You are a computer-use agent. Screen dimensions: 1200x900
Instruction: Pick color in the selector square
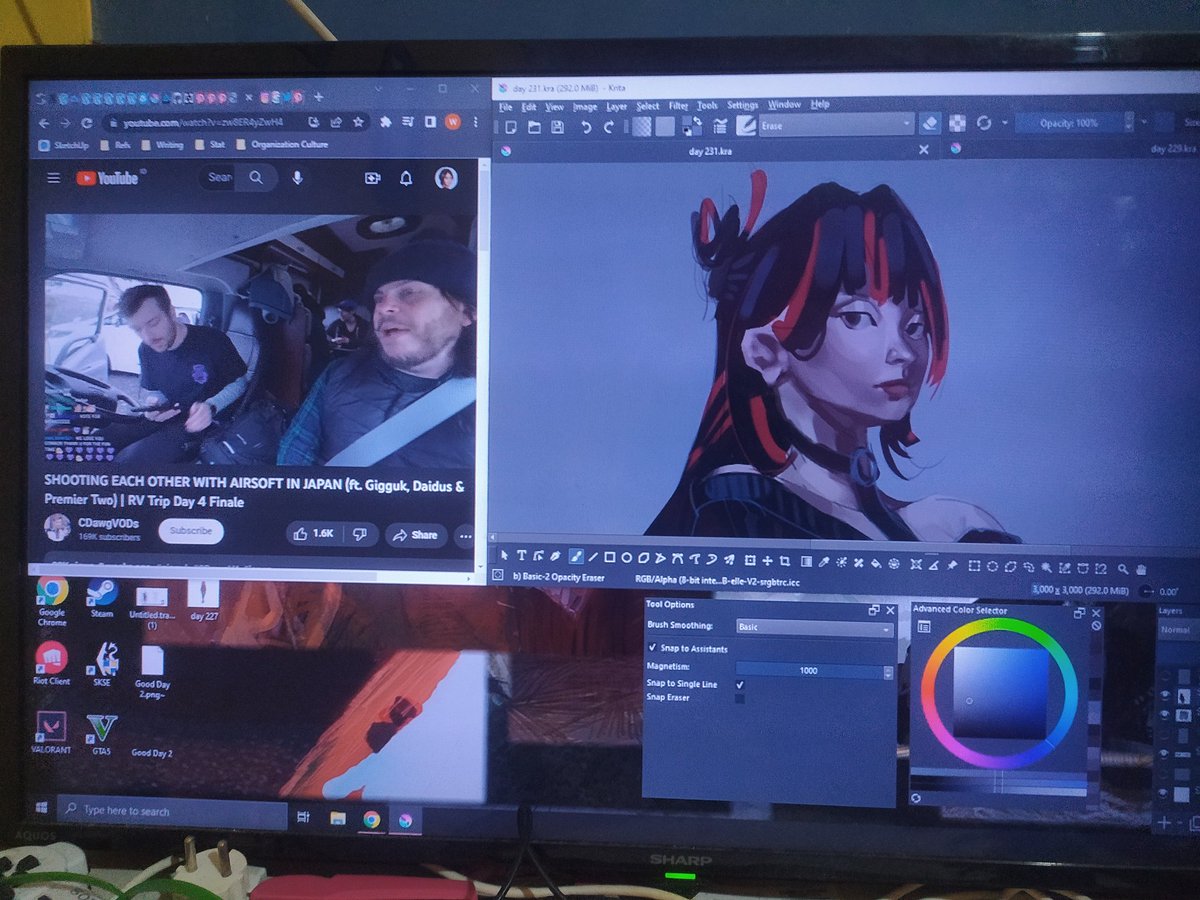coord(1001,693)
